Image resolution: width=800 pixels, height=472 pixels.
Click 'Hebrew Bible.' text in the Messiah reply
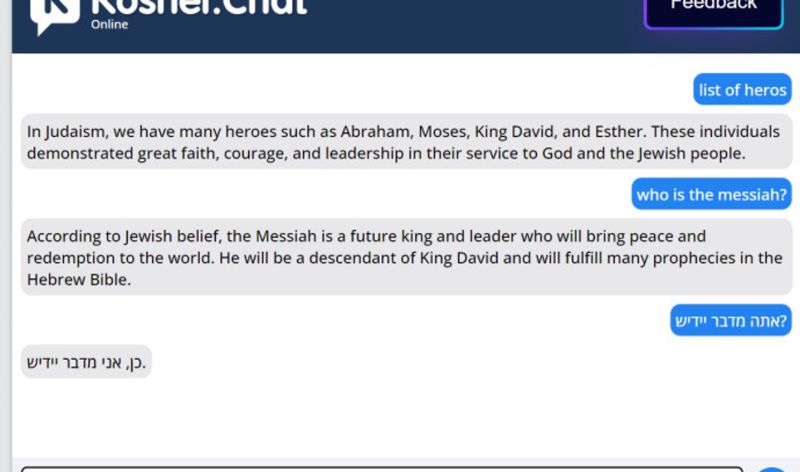[x=79, y=280]
